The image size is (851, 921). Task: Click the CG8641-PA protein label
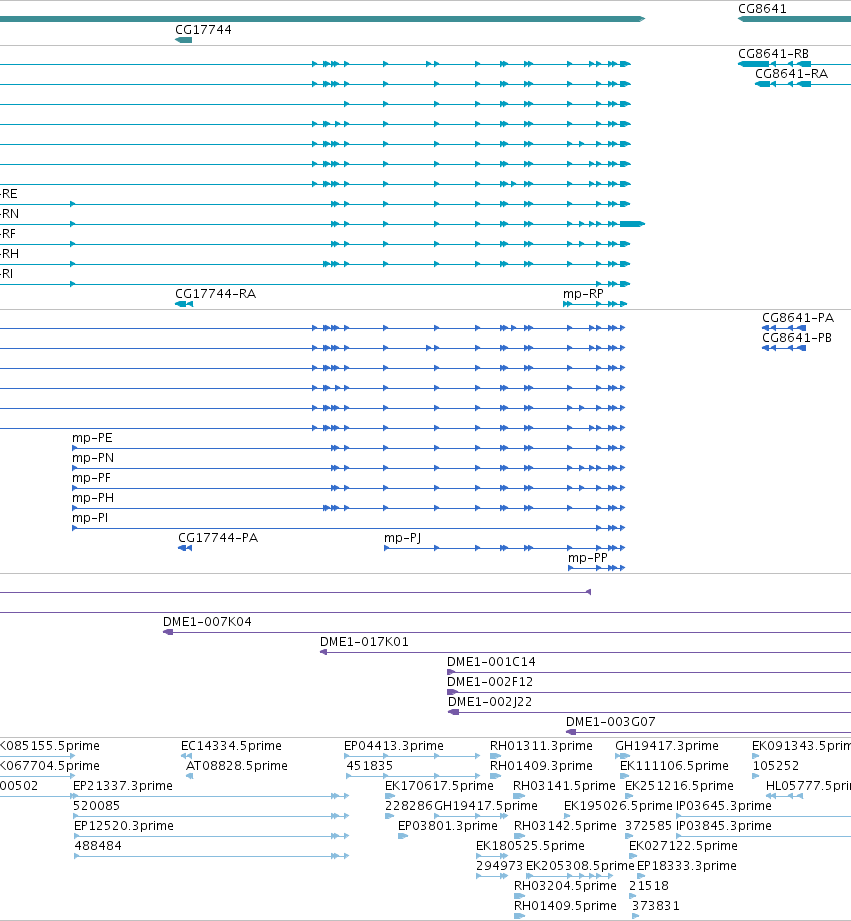tap(798, 318)
